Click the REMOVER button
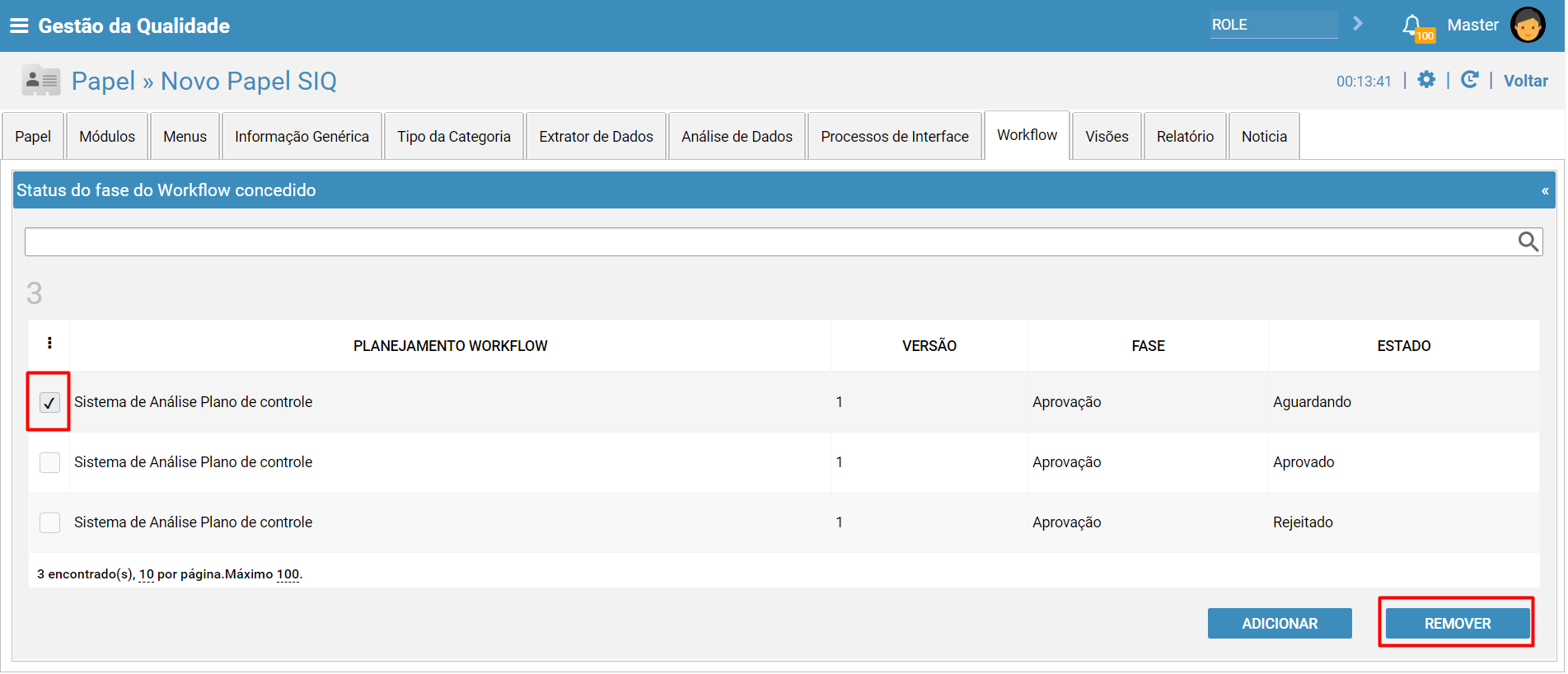 (1458, 624)
